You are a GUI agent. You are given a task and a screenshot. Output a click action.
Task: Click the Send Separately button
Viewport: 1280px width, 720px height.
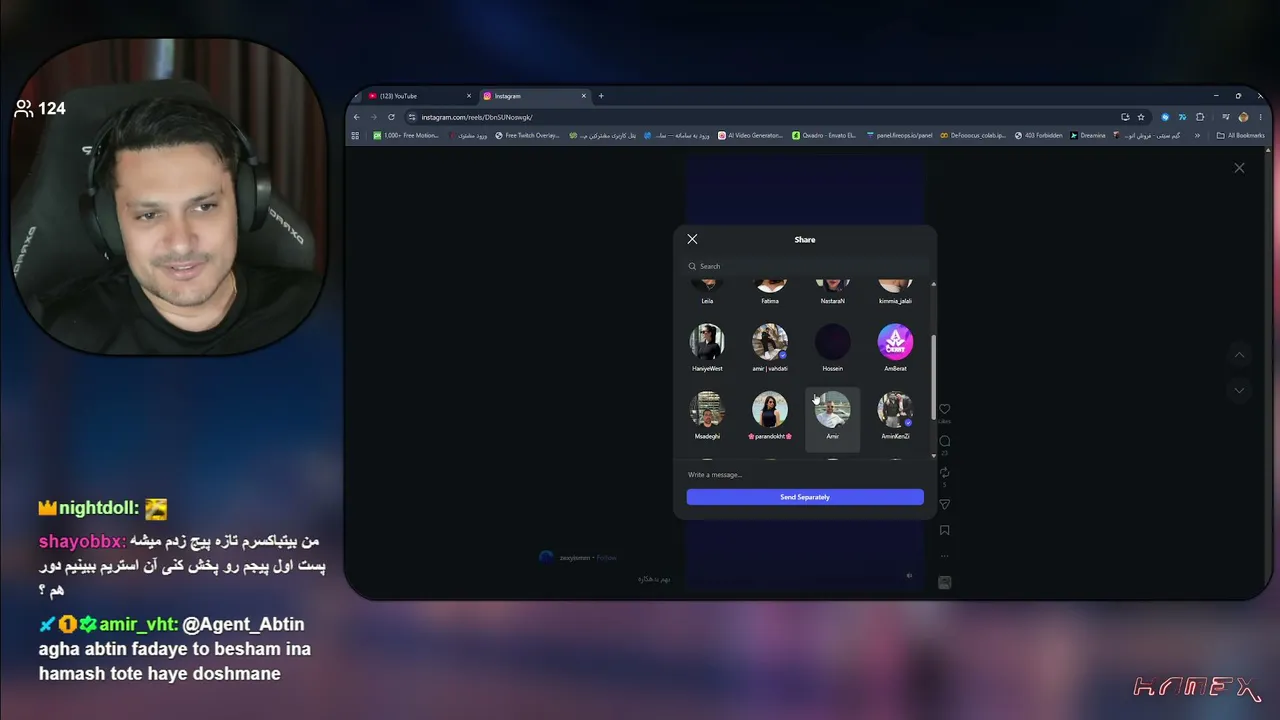(805, 497)
